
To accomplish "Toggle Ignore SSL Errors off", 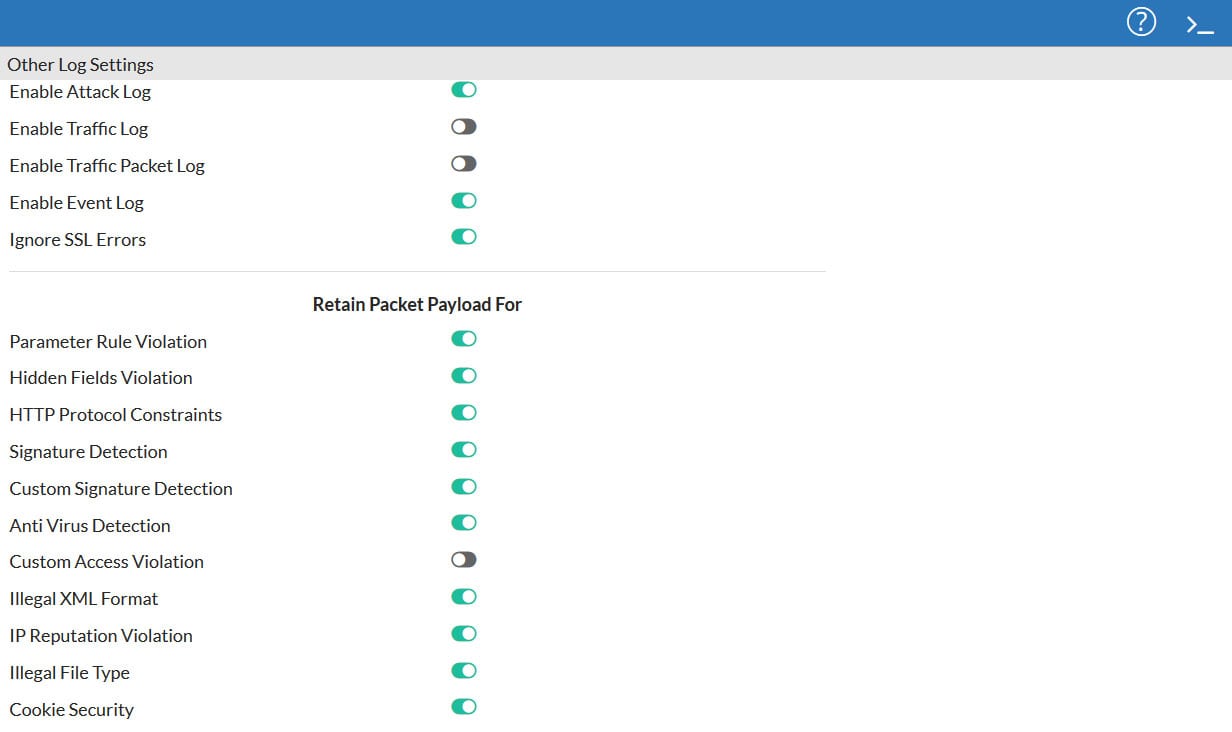I will [463, 237].
